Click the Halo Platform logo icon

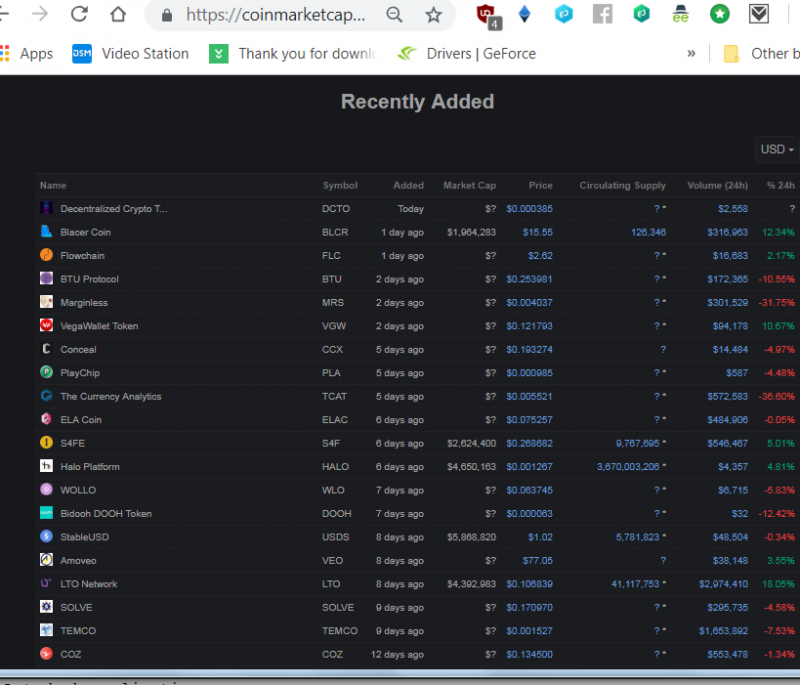[x=46, y=466]
